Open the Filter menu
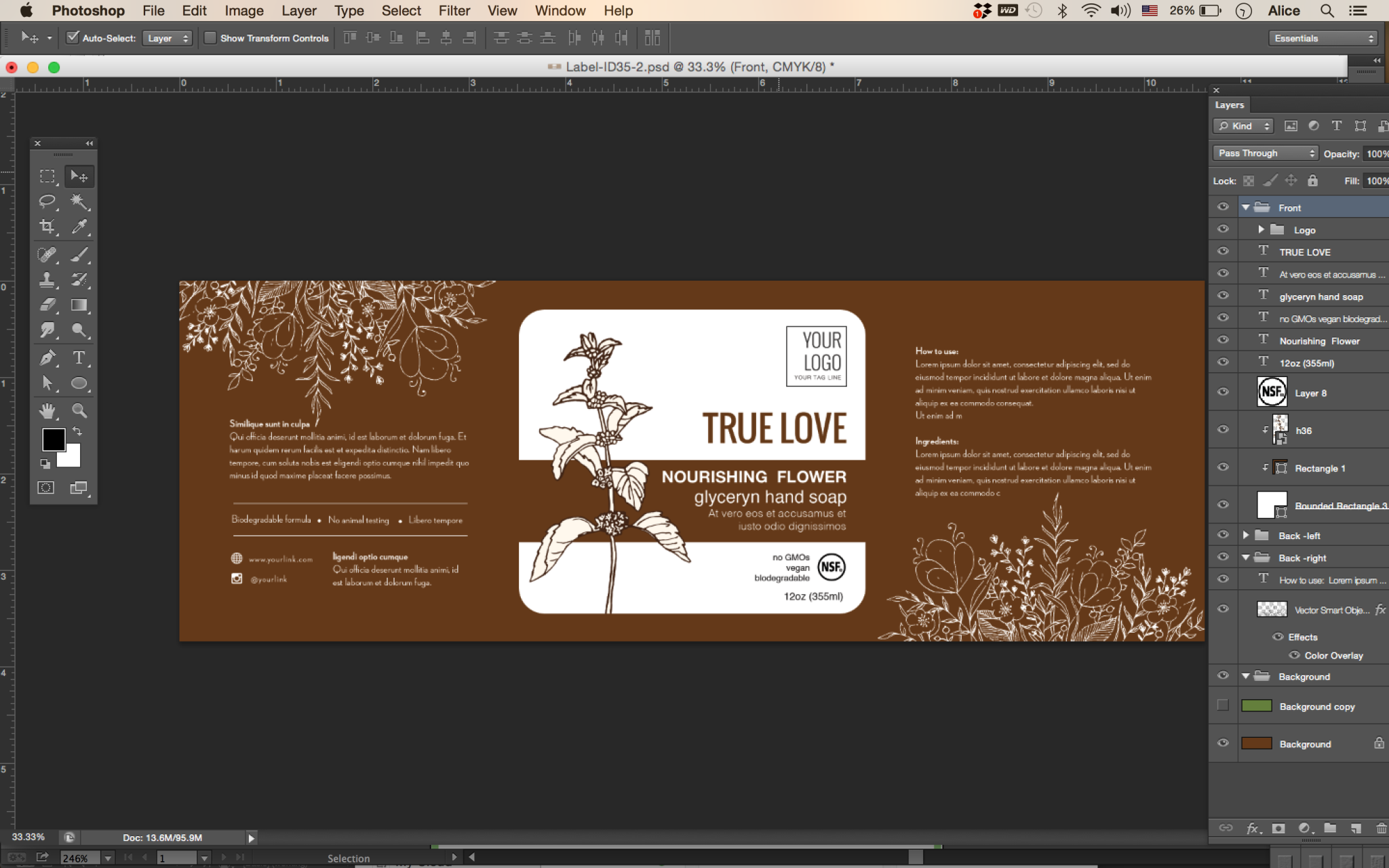Image resolution: width=1389 pixels, height=868 pixels. 454,11
